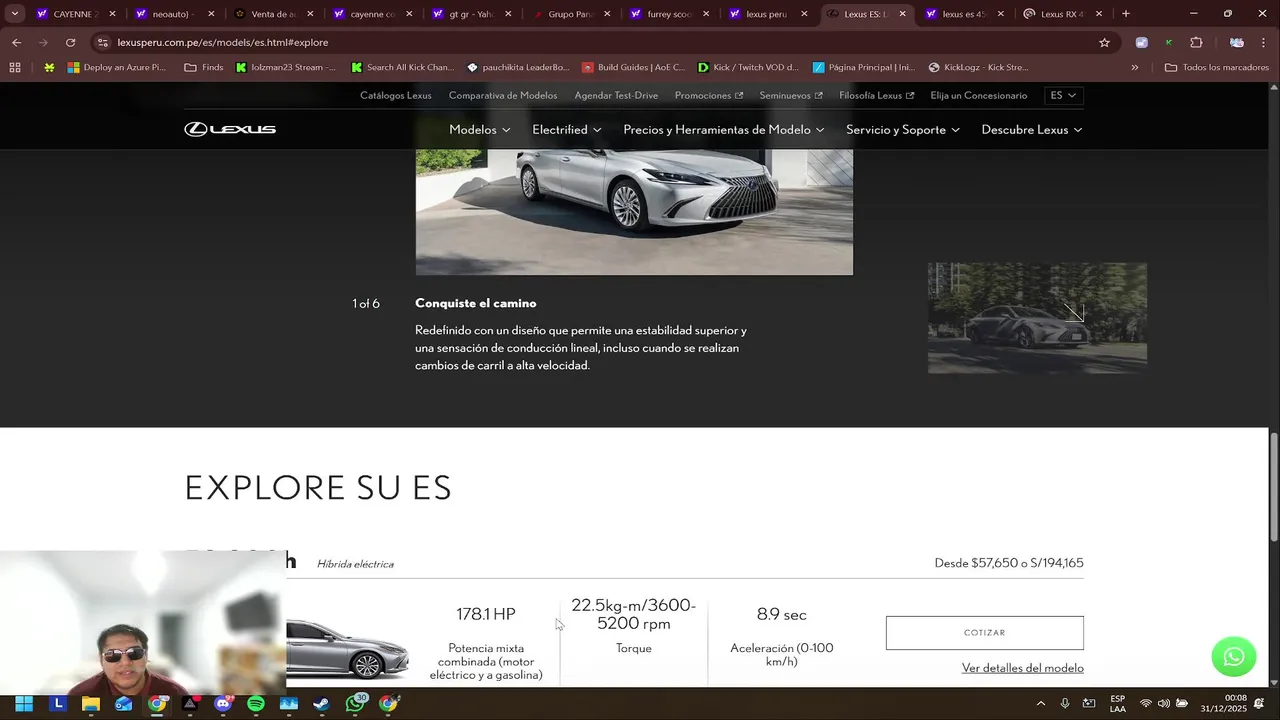Open the Kick / Twitch VOD bookmark
The height and width of the screenshot is (720, 1280).
click(x=748, y=67)
